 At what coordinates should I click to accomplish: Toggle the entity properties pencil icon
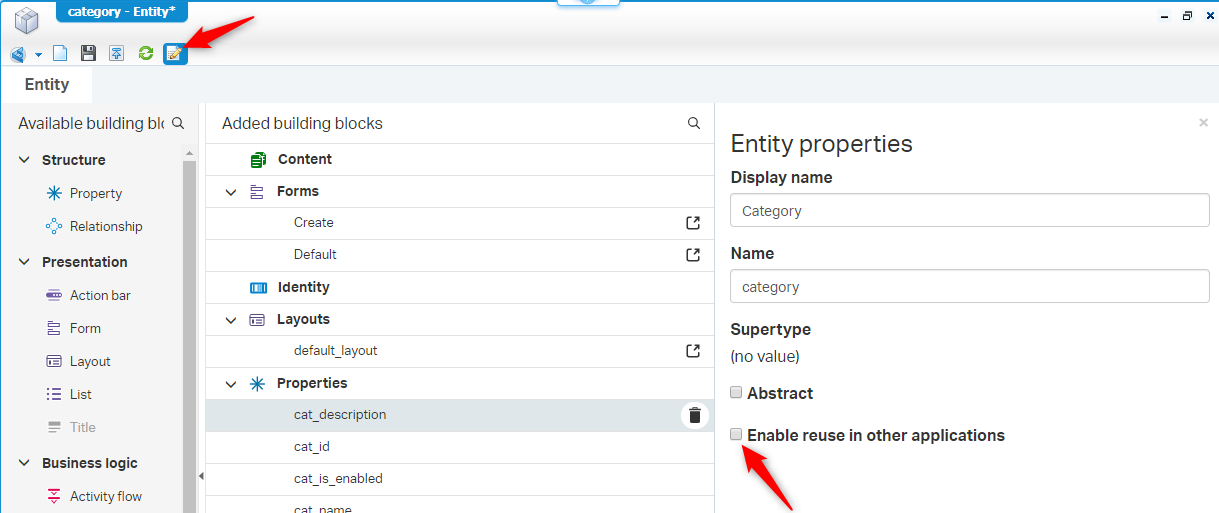175,53
